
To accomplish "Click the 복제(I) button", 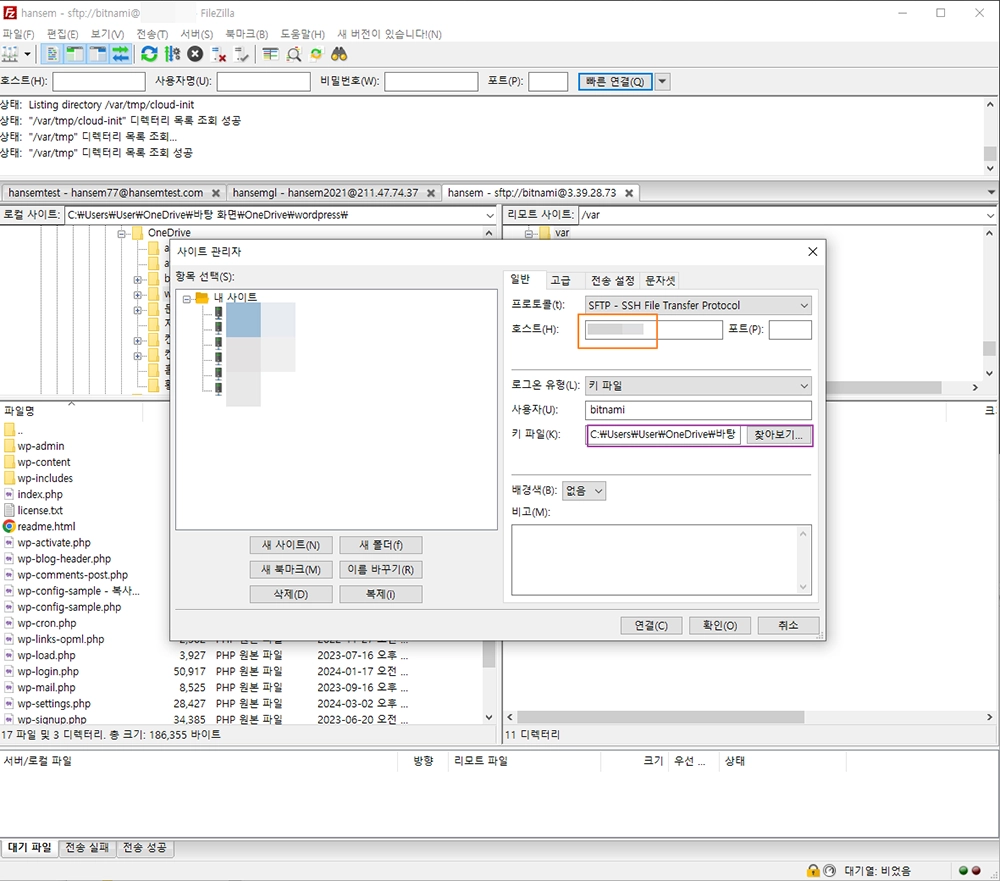I will point(381,594).
